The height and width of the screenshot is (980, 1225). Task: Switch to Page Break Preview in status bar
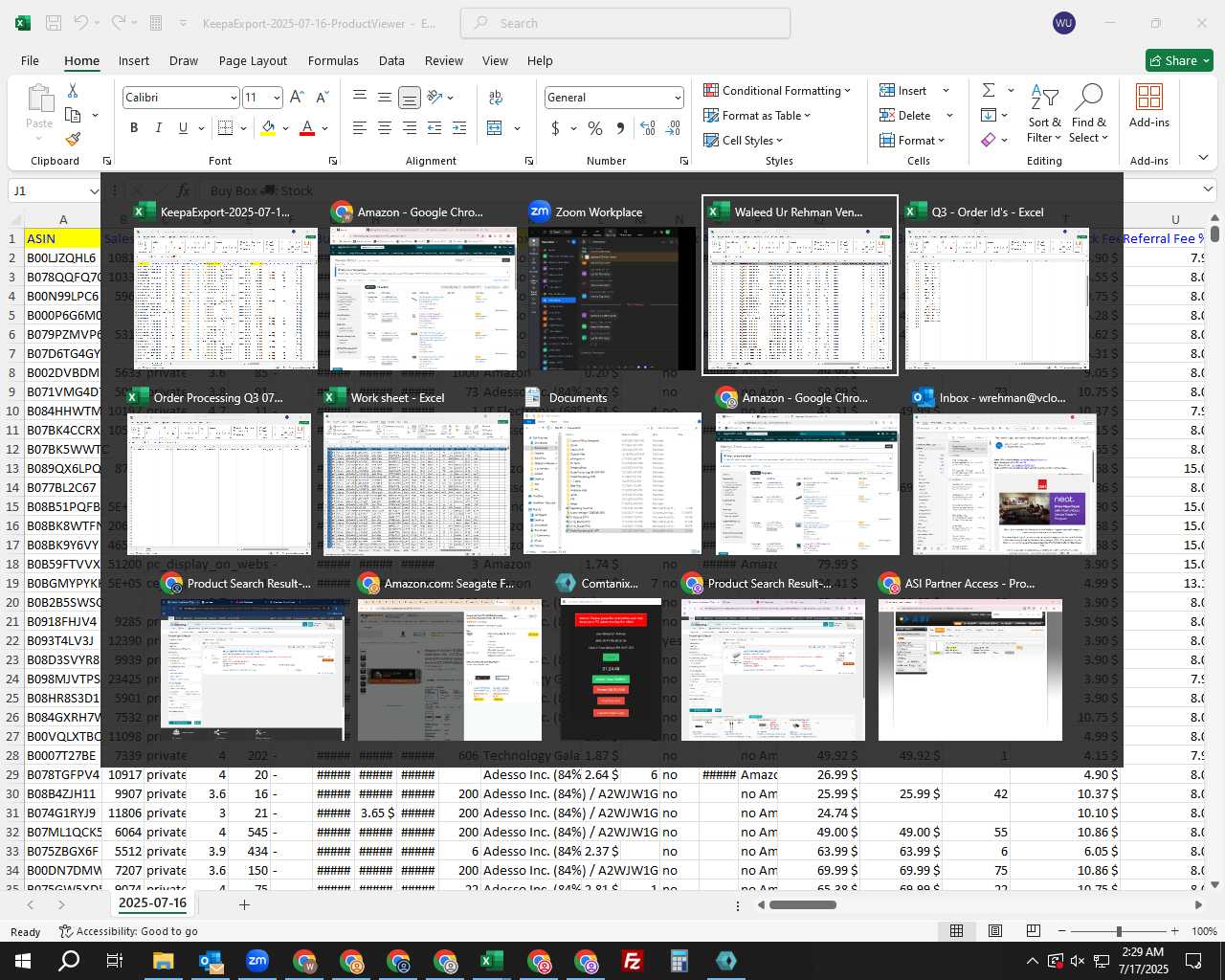[x=1033, y=930]
